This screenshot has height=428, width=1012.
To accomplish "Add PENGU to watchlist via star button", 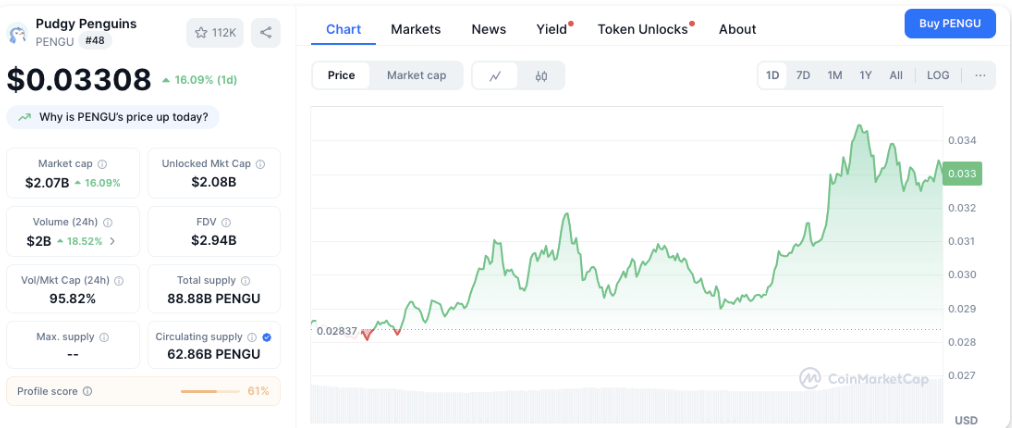I will coord(214,32).
